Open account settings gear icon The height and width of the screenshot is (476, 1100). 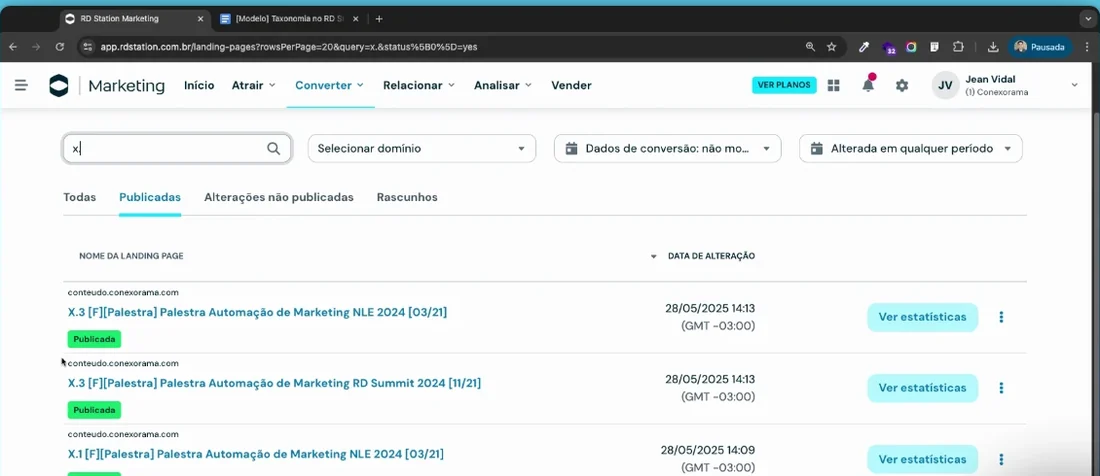902,86
